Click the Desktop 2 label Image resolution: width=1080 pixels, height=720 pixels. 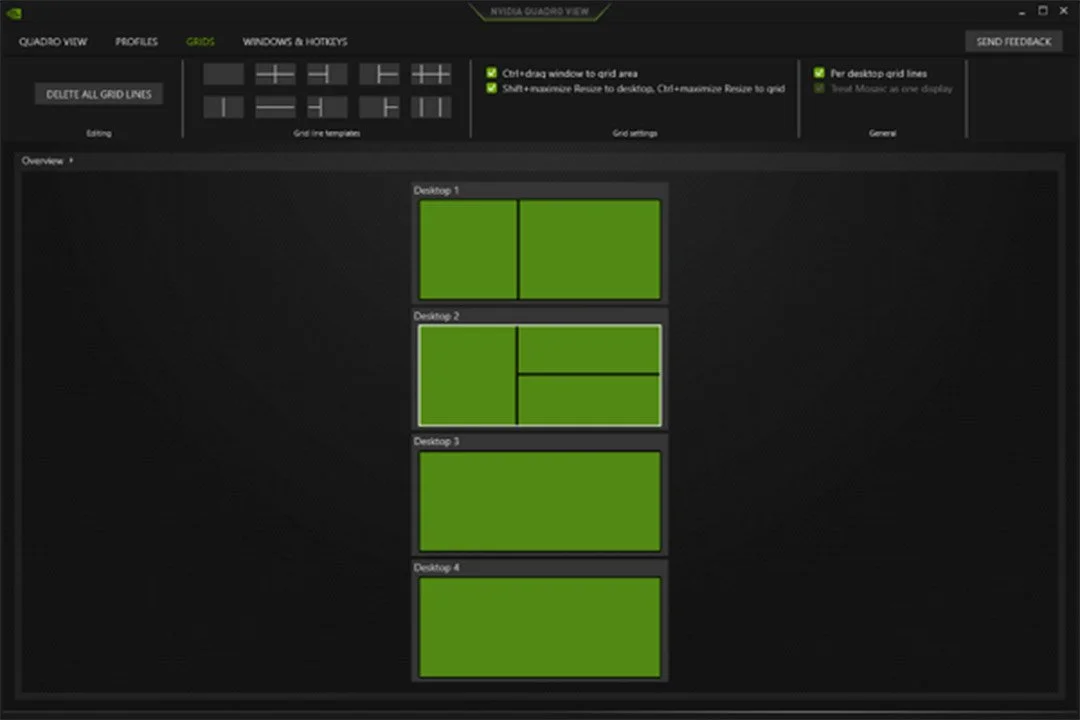[436, 316]
